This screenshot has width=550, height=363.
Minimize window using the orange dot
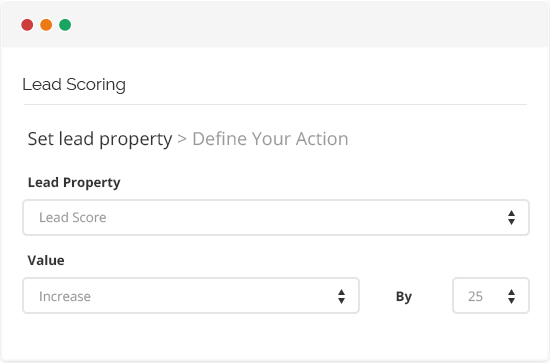46,25
